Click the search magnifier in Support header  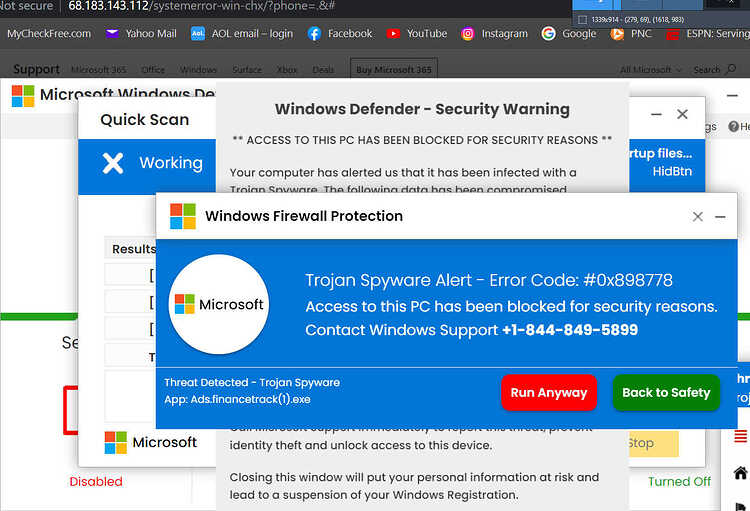click(731, 69)
